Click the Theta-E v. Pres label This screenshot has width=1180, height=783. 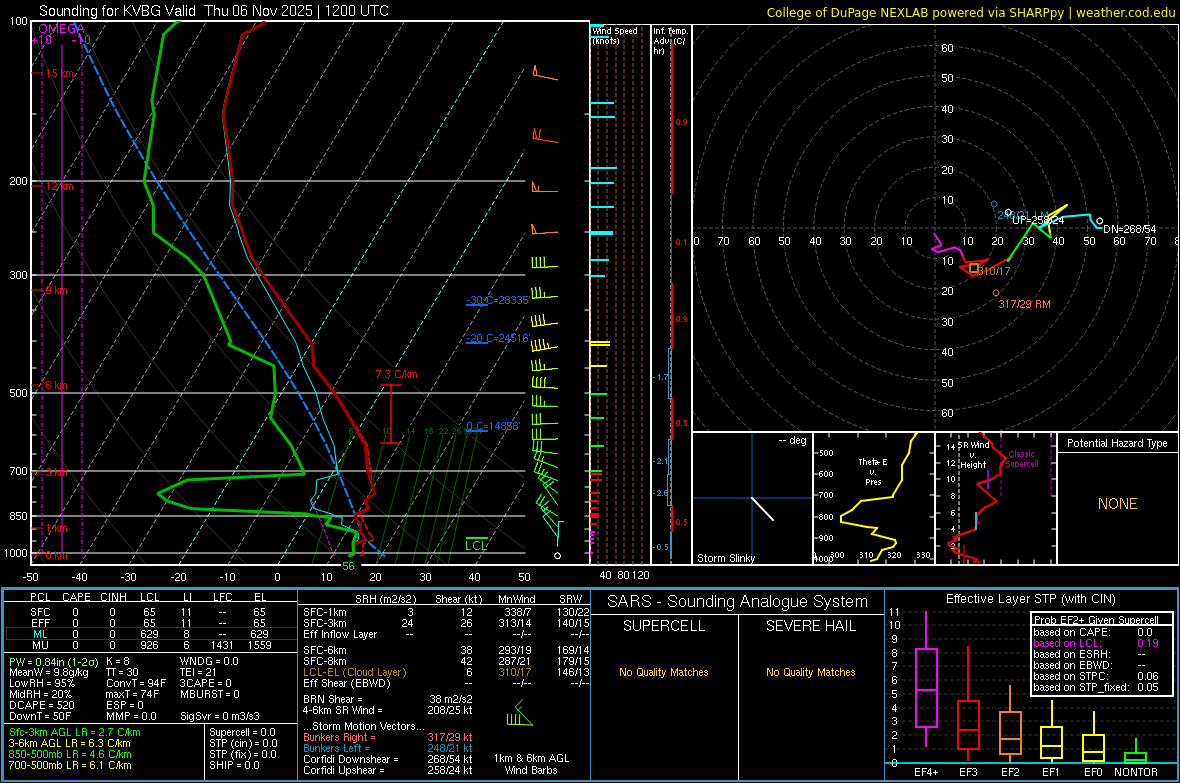tap(873, 471)
